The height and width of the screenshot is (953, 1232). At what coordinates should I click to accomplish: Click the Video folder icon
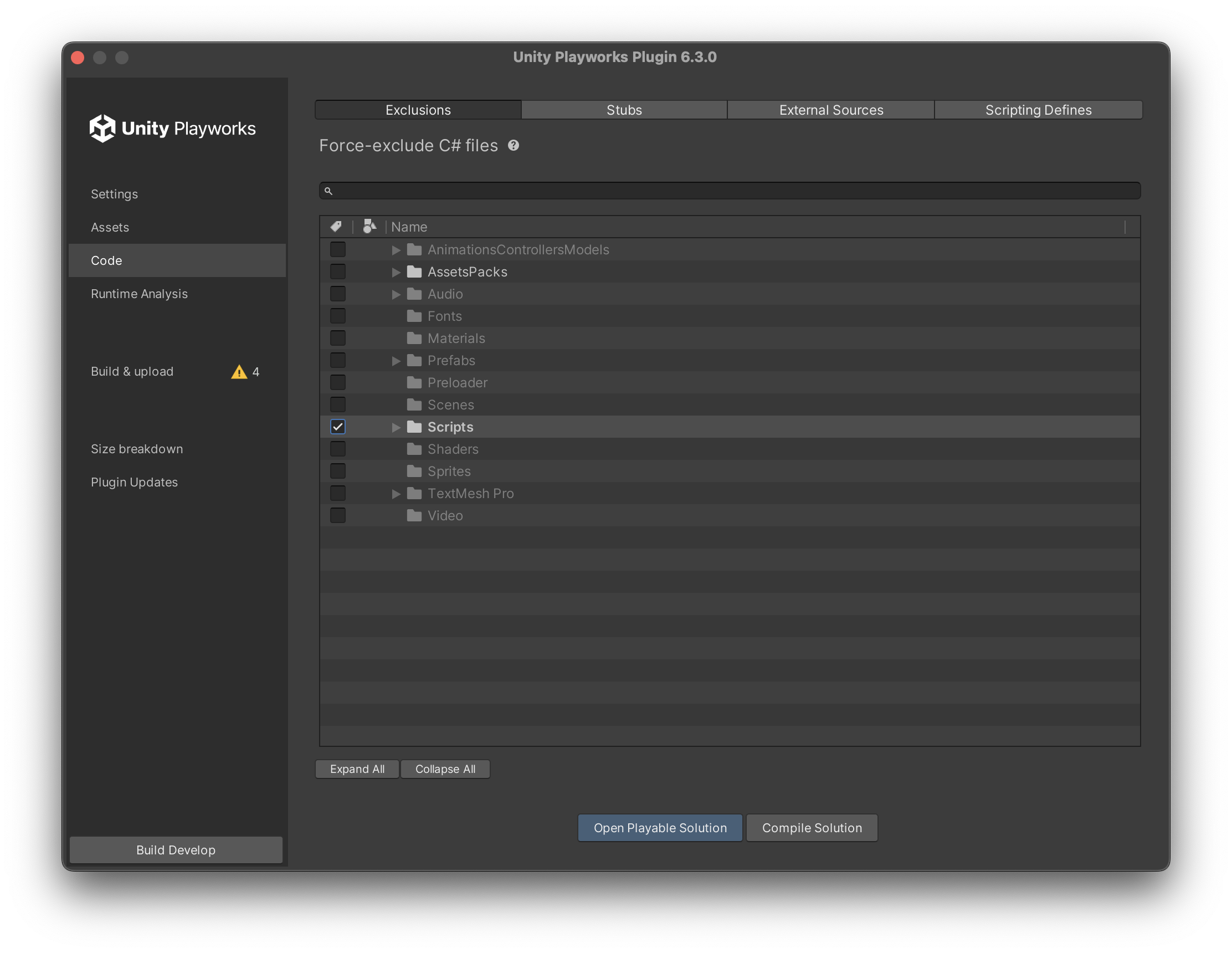[414, 516]
